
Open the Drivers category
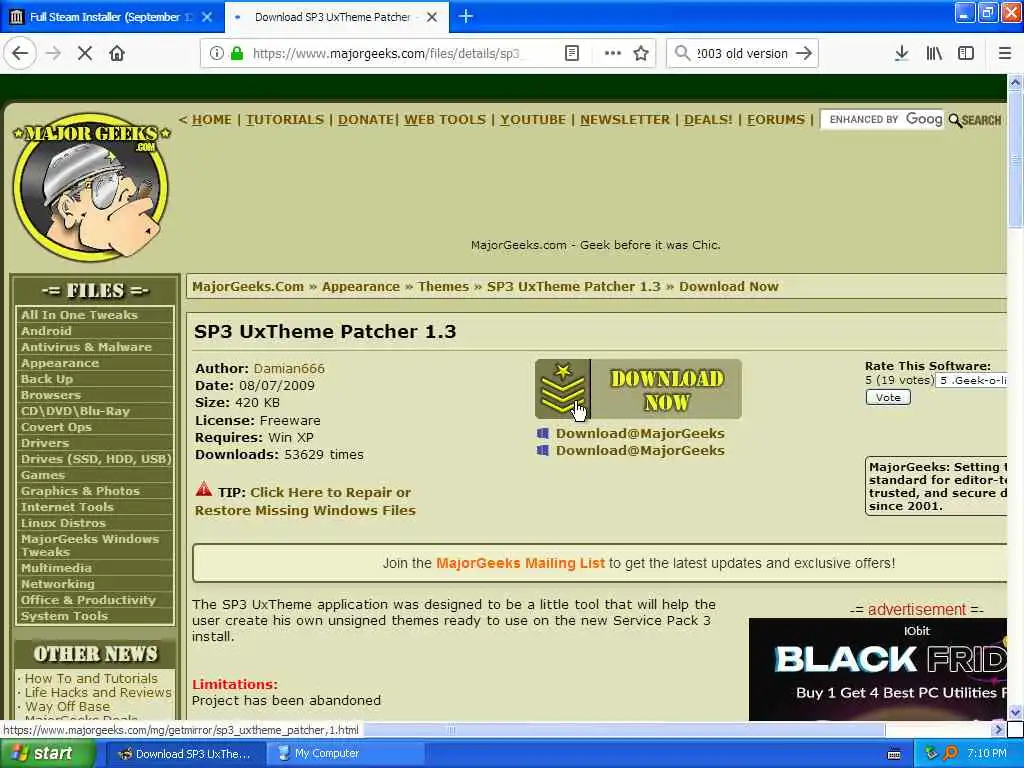pos(44,443)
